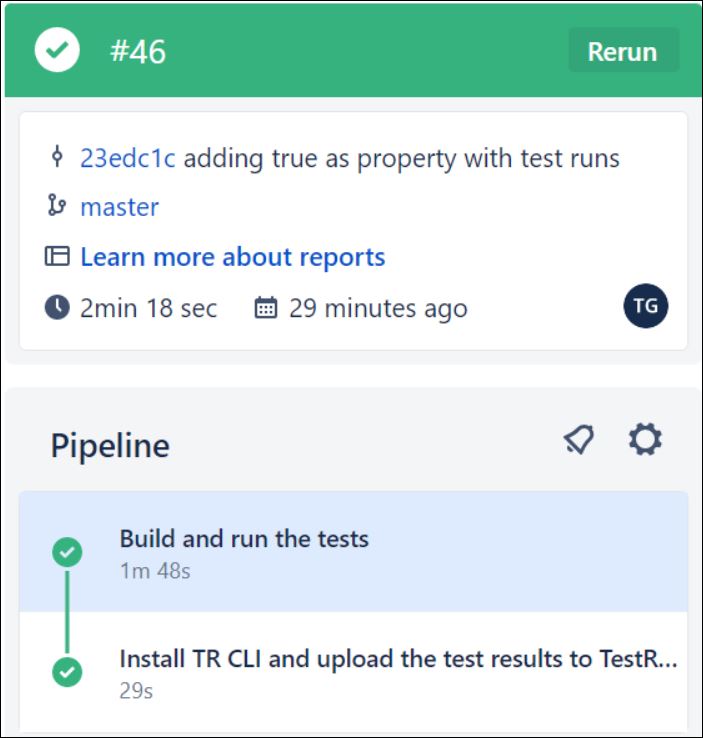Click the commit icon before 23edc1c
703x738 pixels.
[x=57, y=158]
